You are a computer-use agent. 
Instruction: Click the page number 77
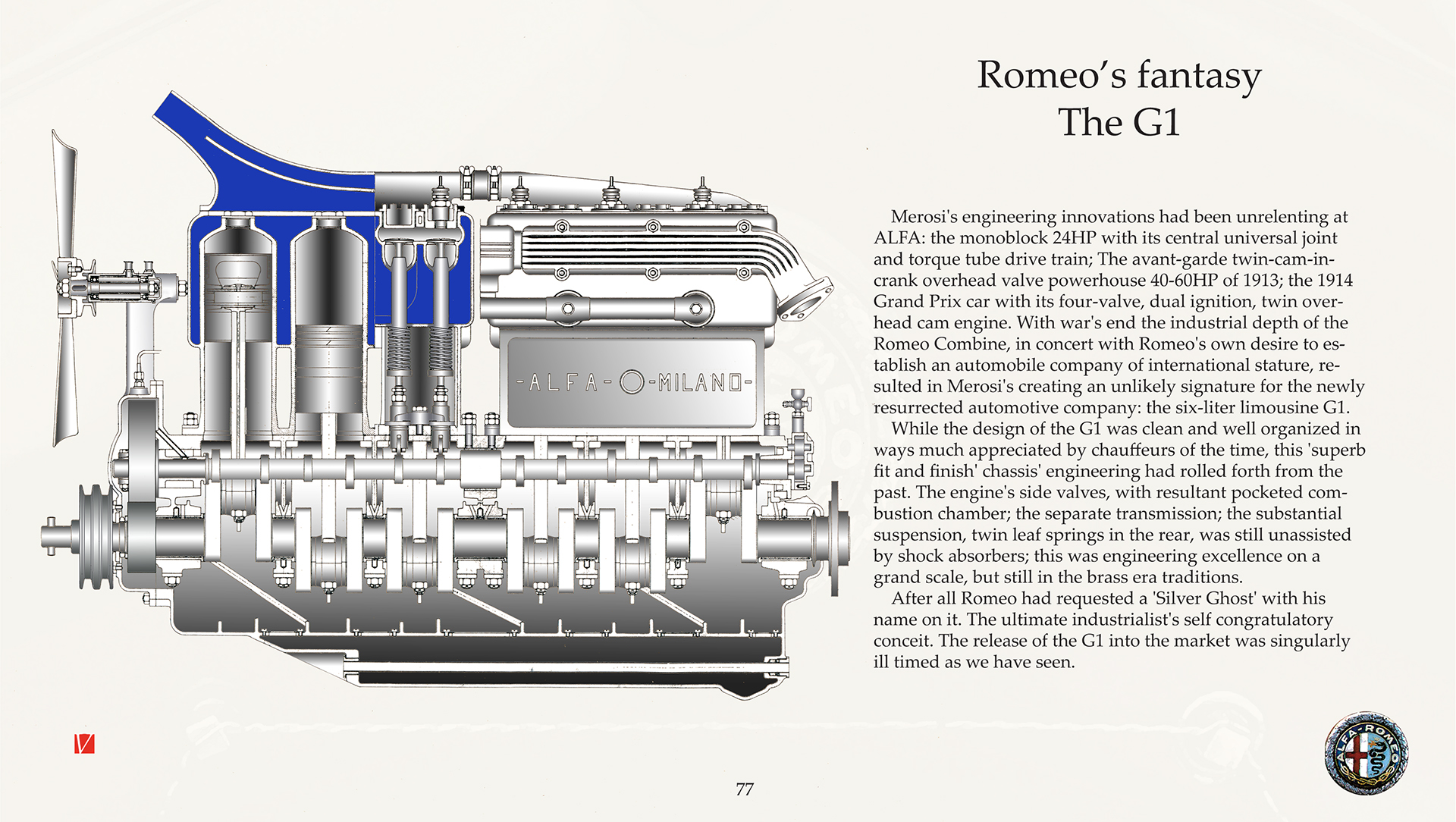pos(745,789)
